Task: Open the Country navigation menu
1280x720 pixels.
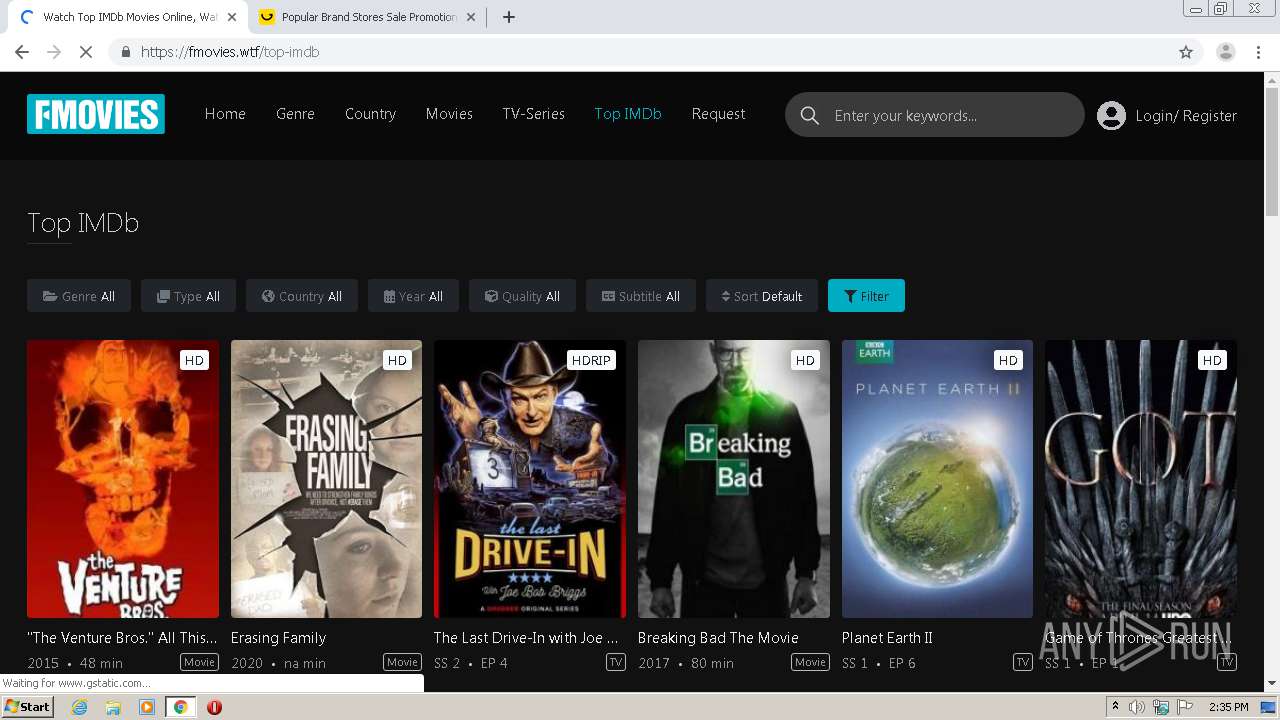Action: tap(370, 114)
